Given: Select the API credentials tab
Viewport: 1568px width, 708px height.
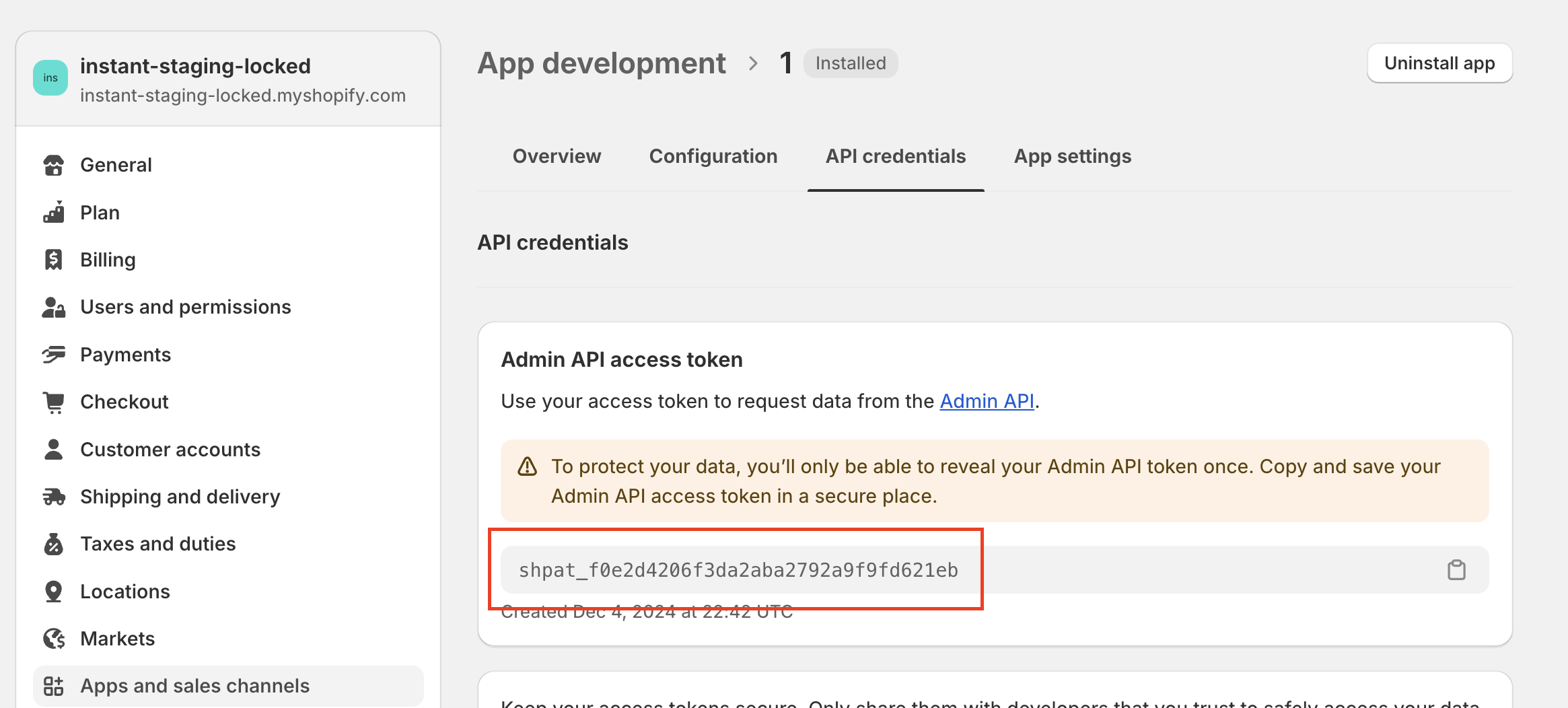Looking at the screenshot, I should pyautogui.click(x=896, y=156).
